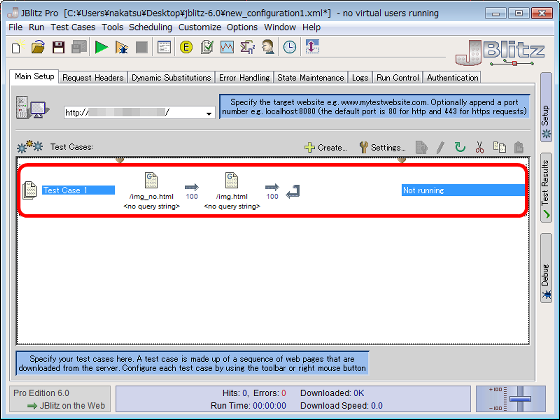560x420 pixels.
Task: Open the Test Results side panel tab
Action: point(546,188)
